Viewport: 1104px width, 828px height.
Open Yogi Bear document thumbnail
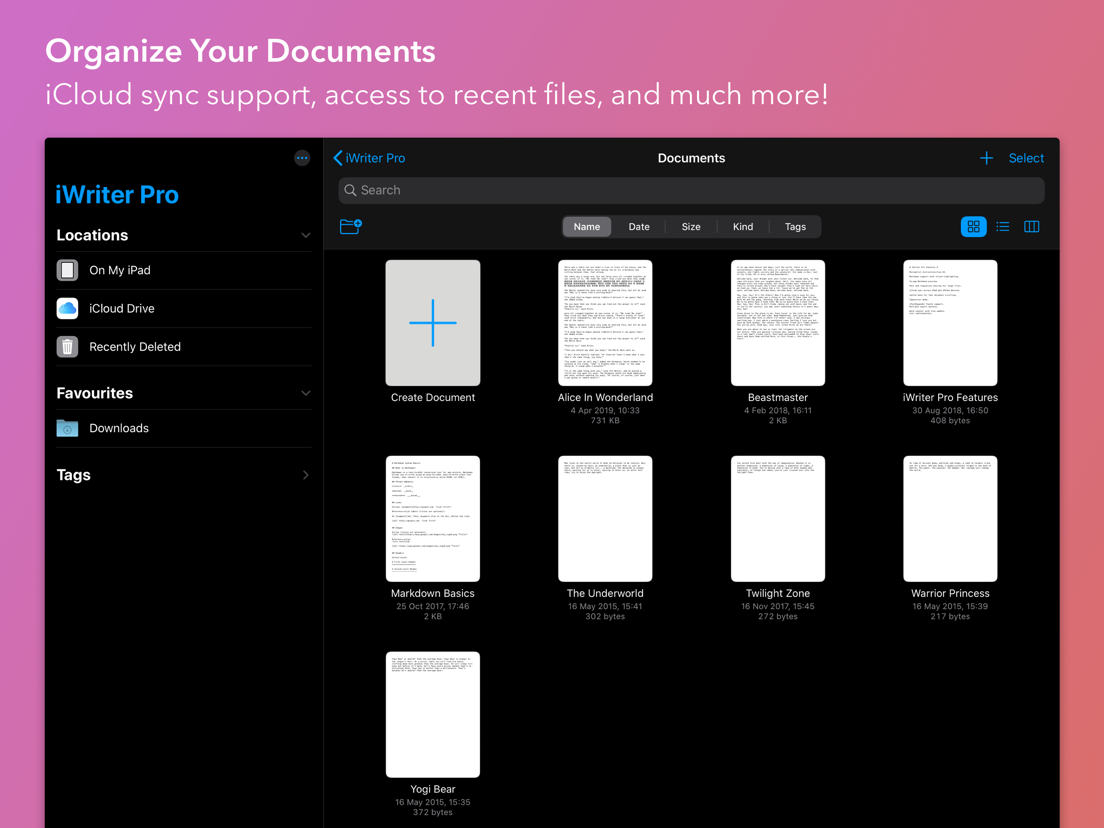(x=433, y=715)
